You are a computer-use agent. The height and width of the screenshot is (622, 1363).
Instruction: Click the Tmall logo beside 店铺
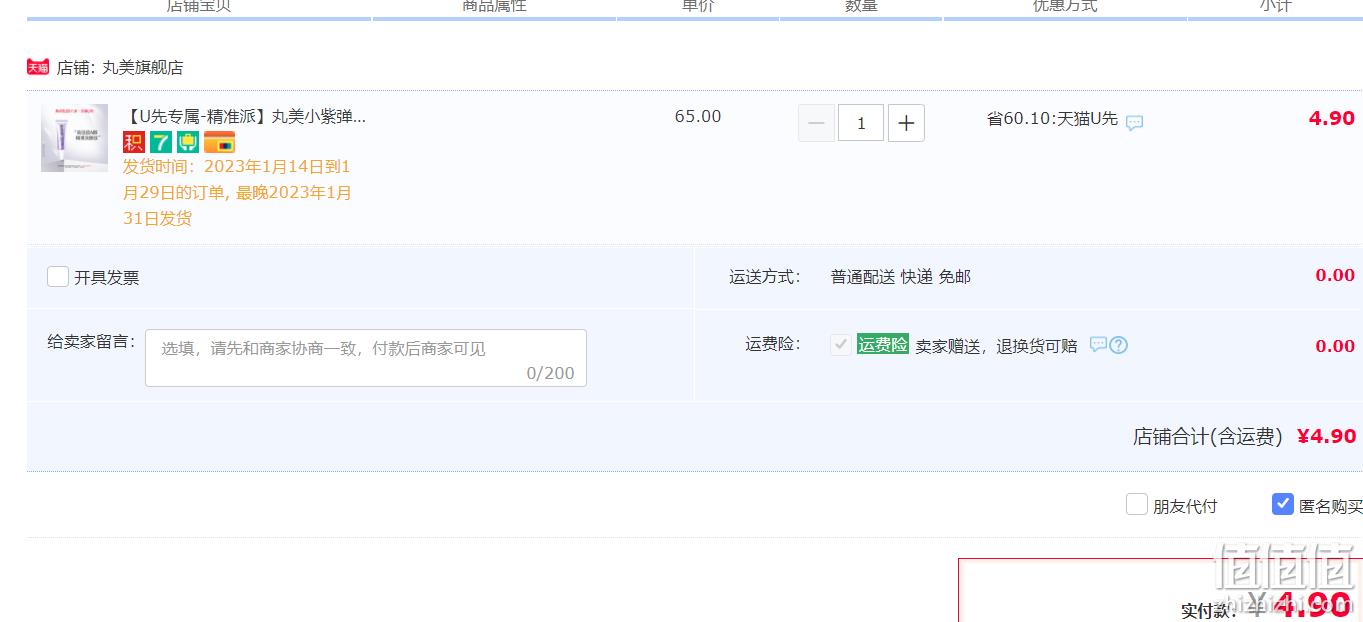click(x=37, y=67)
